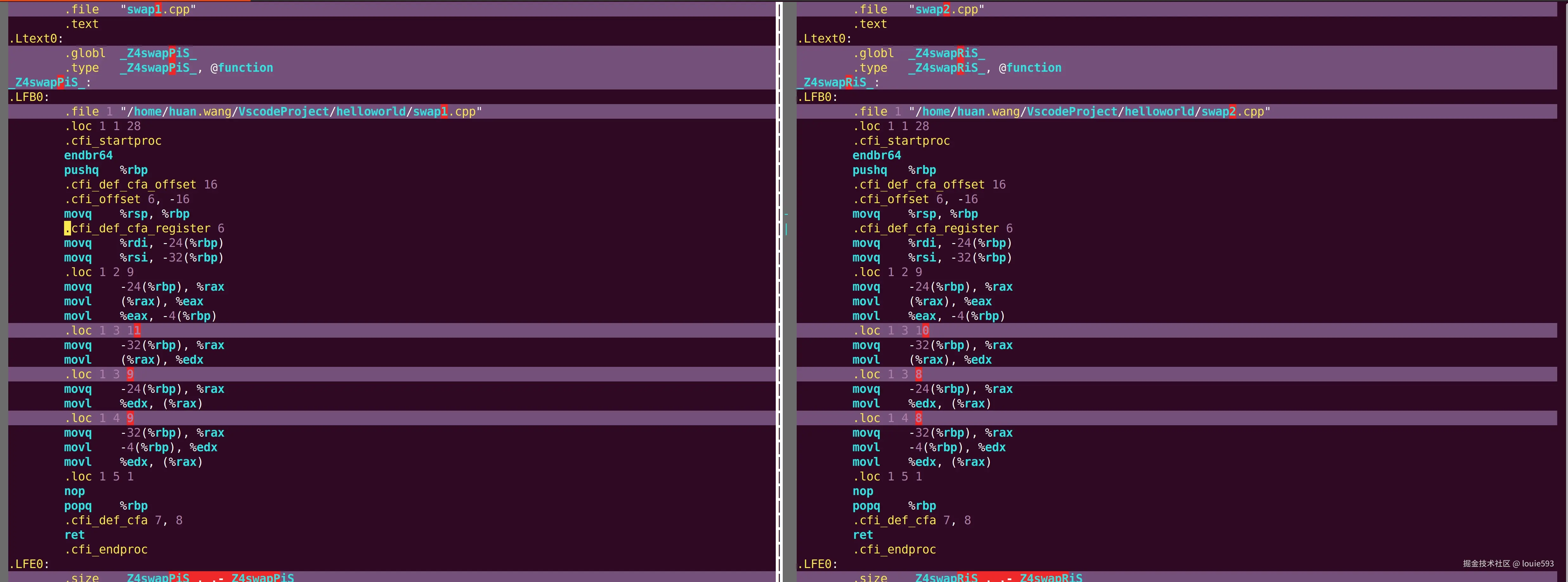The width and height of the screenshot is (1568, 582).
Task: Click the red highlighted '2' in right pane's top swap2.cpp line
Action: pos(946,9)
